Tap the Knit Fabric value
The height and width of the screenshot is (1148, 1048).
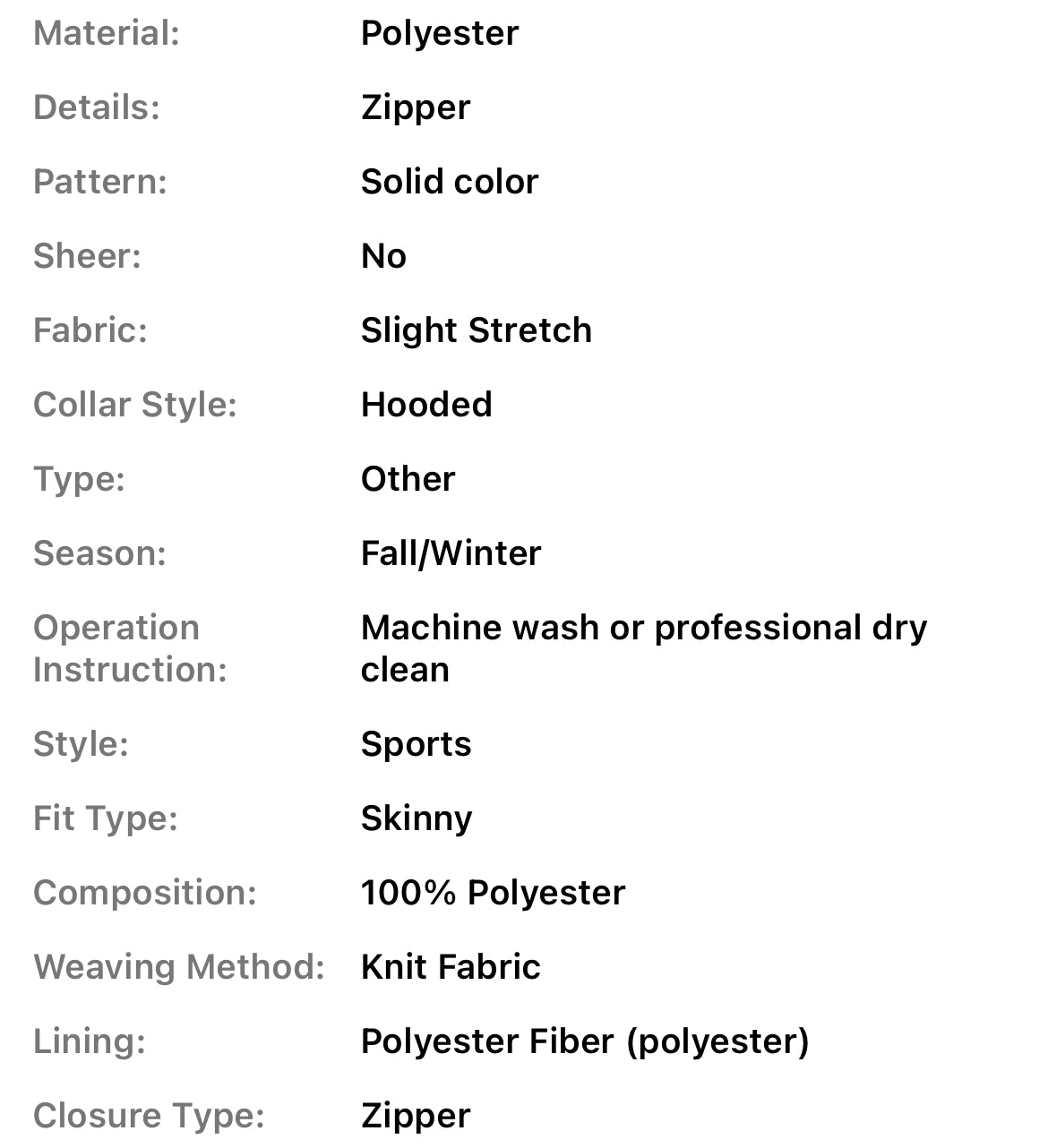pos(451,968)
